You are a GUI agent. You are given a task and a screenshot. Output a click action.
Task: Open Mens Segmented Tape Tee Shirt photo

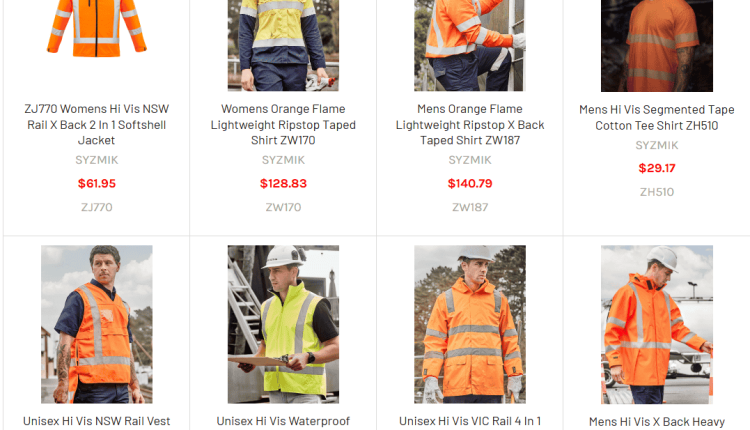pyautogui.click(x=657, y=46)
